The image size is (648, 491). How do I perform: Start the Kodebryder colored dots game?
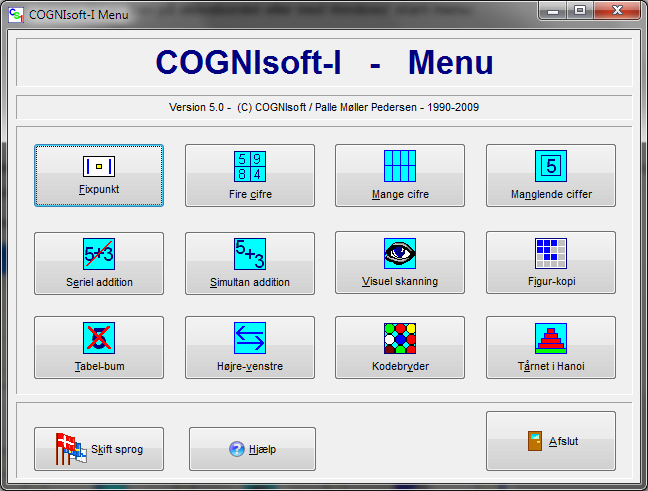tap(400, 347)
